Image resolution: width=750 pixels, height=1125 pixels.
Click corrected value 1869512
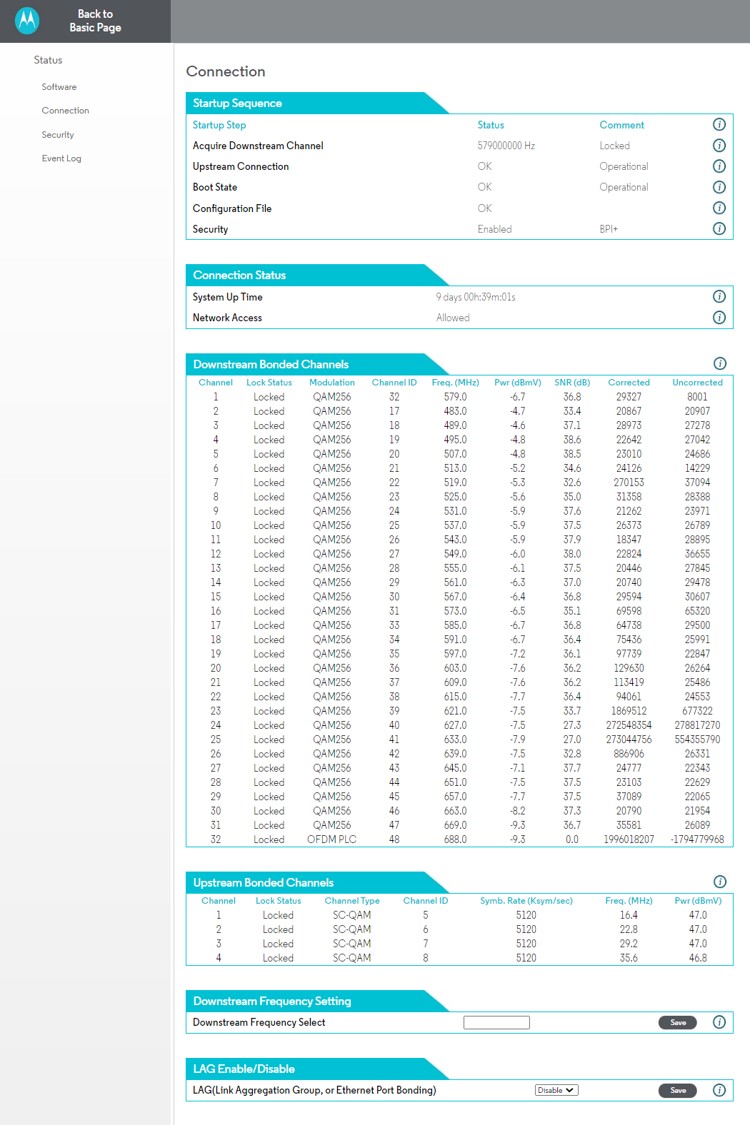coord(629,711)
